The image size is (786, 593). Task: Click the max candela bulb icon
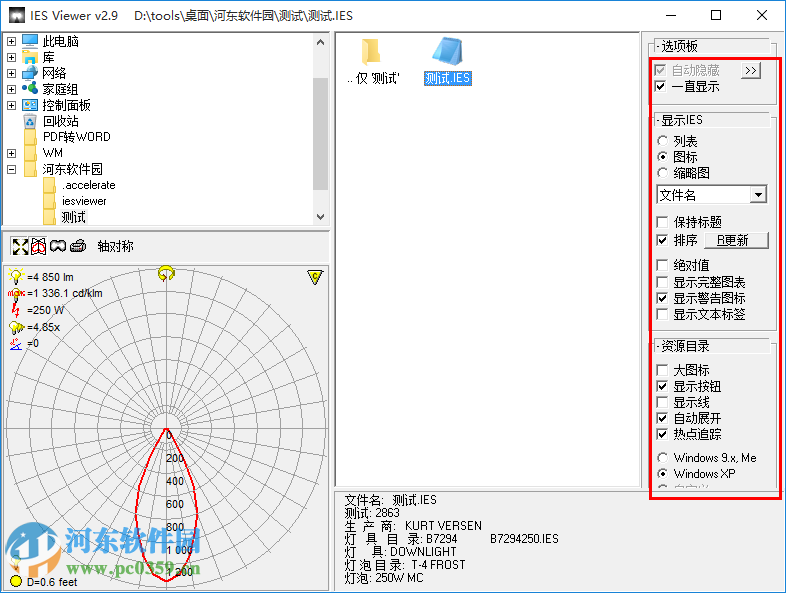tap(16, 293)
